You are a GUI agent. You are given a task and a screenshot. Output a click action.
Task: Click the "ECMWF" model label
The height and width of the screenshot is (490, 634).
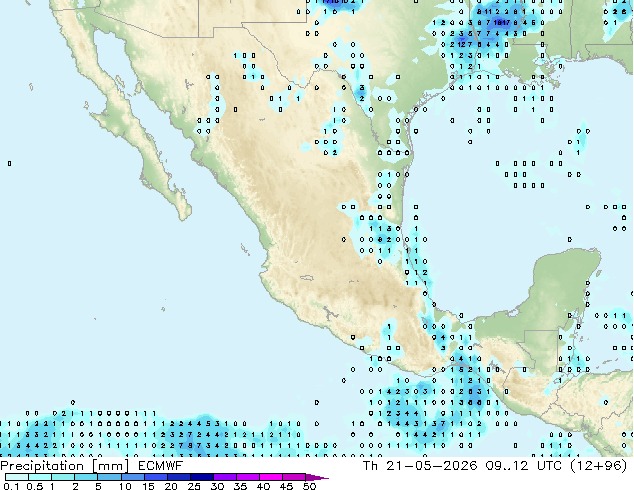[161, 466]
